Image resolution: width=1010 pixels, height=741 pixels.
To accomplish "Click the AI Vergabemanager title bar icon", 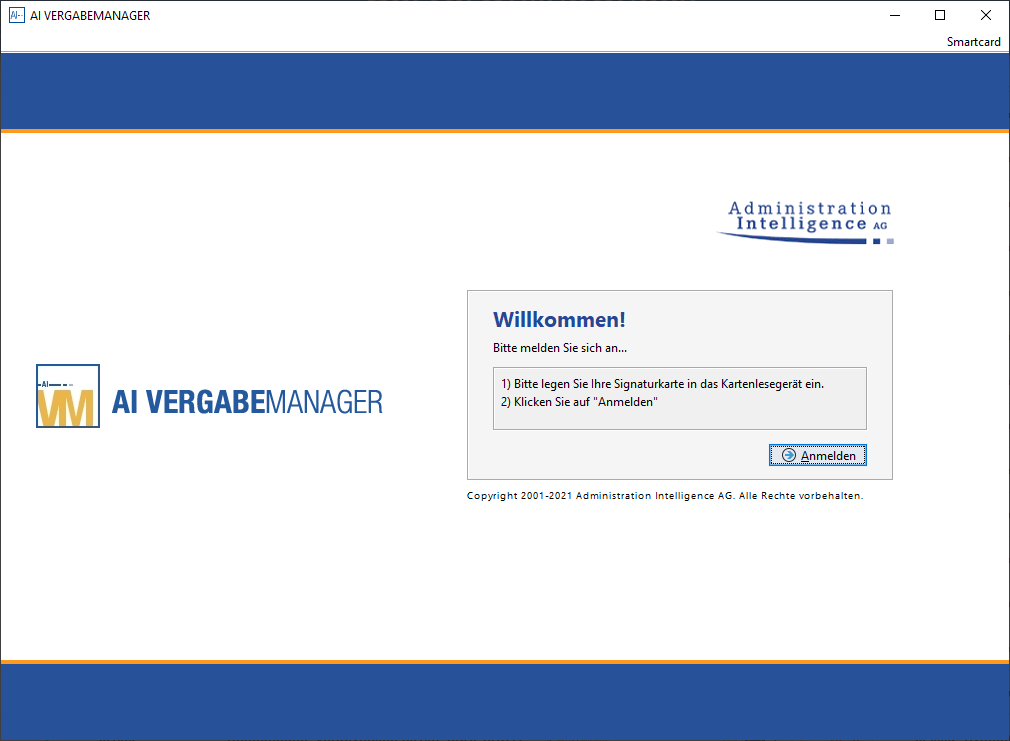I will [x=16, y=15].
